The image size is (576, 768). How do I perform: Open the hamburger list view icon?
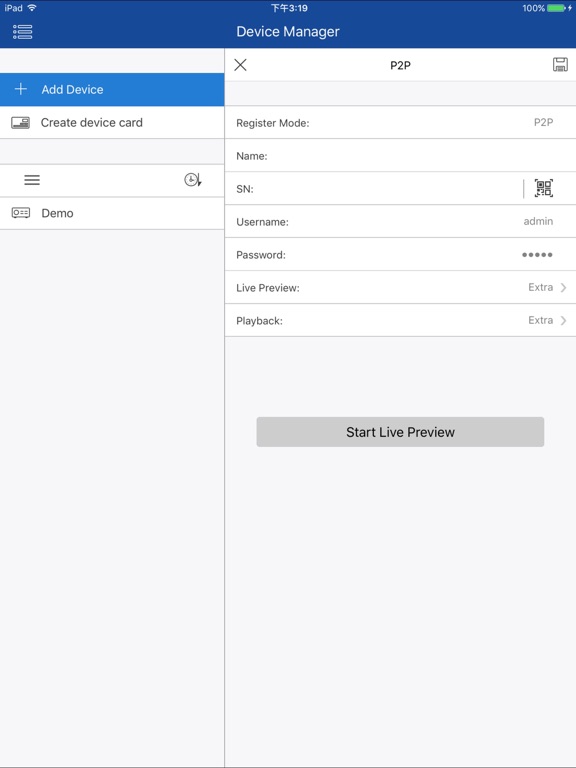pyautogui.click(x=32, y=180)
